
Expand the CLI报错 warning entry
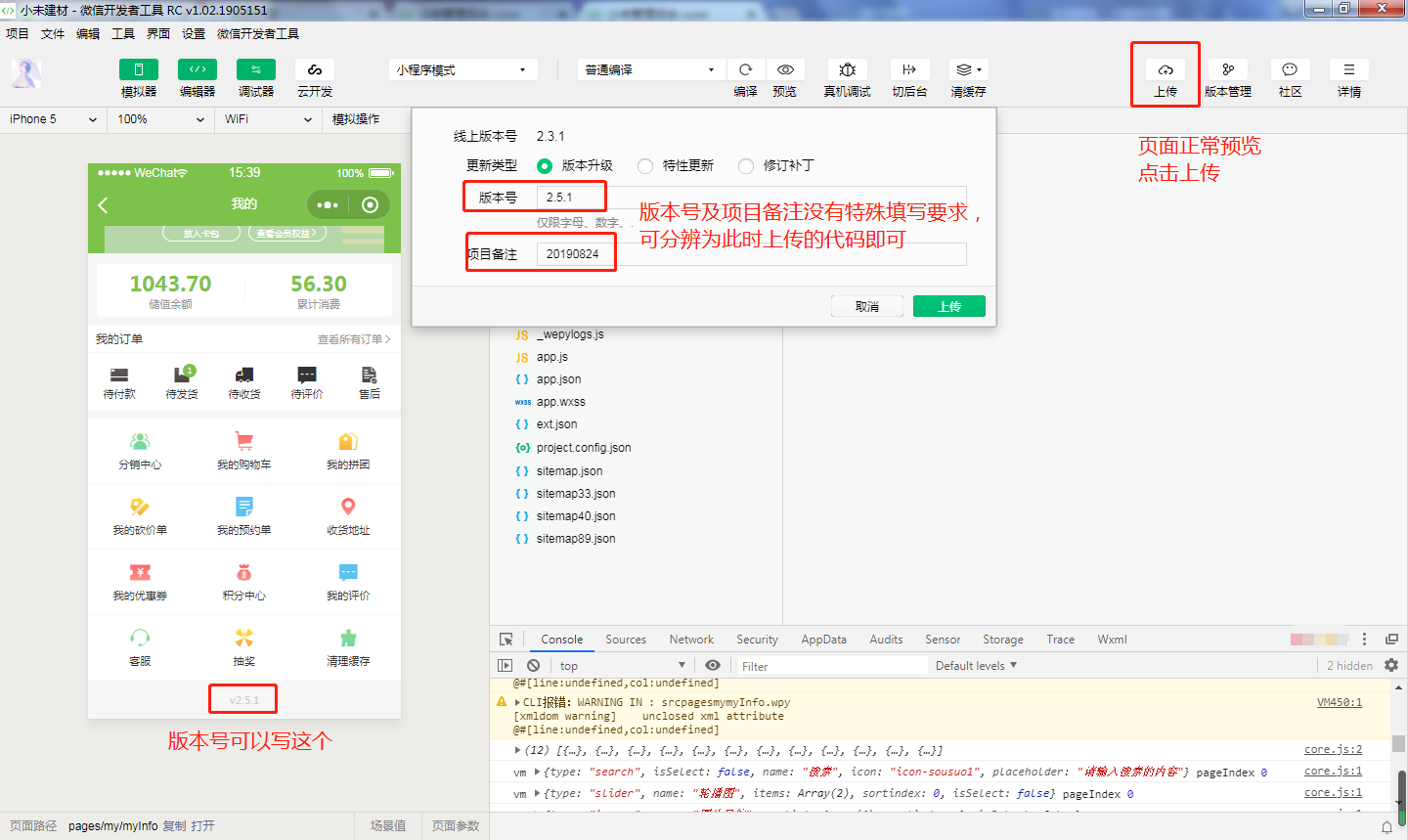click(x=517, y=702)
